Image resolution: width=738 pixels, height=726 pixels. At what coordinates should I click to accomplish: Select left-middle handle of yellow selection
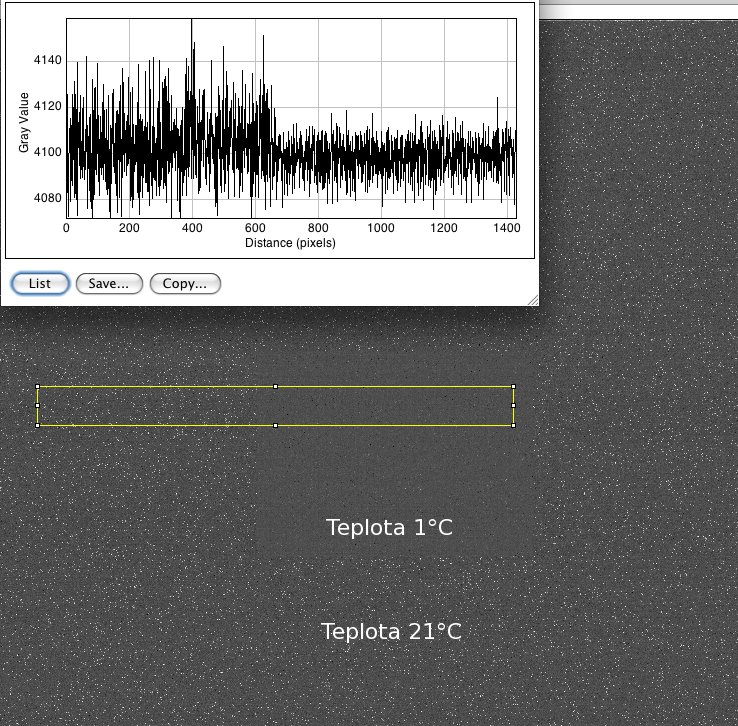coord(38,406)
